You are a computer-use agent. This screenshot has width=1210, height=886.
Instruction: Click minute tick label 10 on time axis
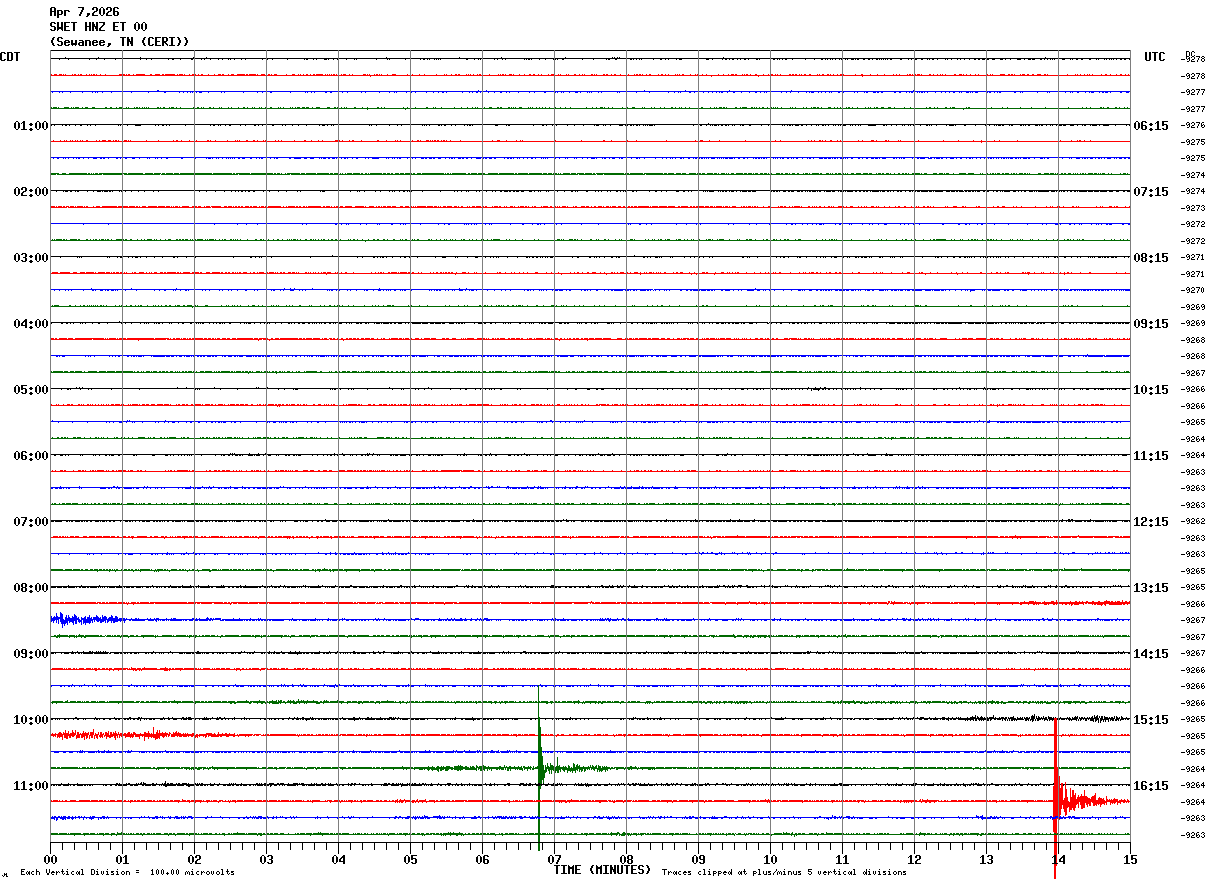pyautogui.click(x=770, y=859)
